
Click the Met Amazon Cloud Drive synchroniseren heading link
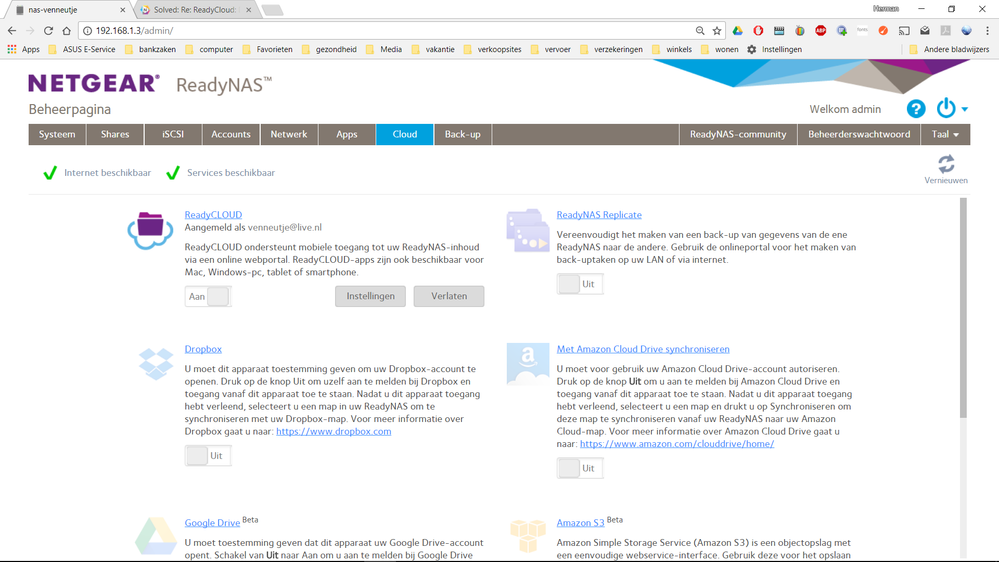point(643,349)
